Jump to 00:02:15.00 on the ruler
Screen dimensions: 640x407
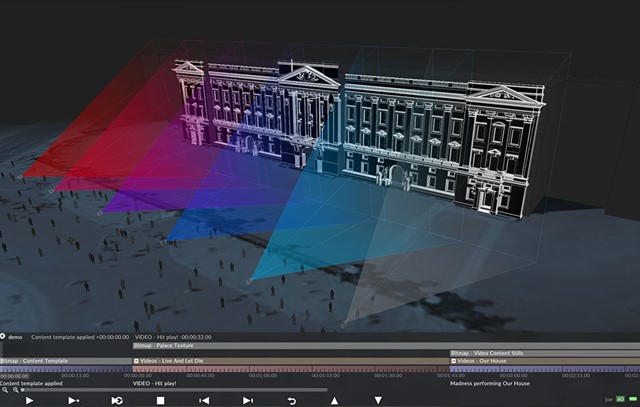tap(576, 376)
